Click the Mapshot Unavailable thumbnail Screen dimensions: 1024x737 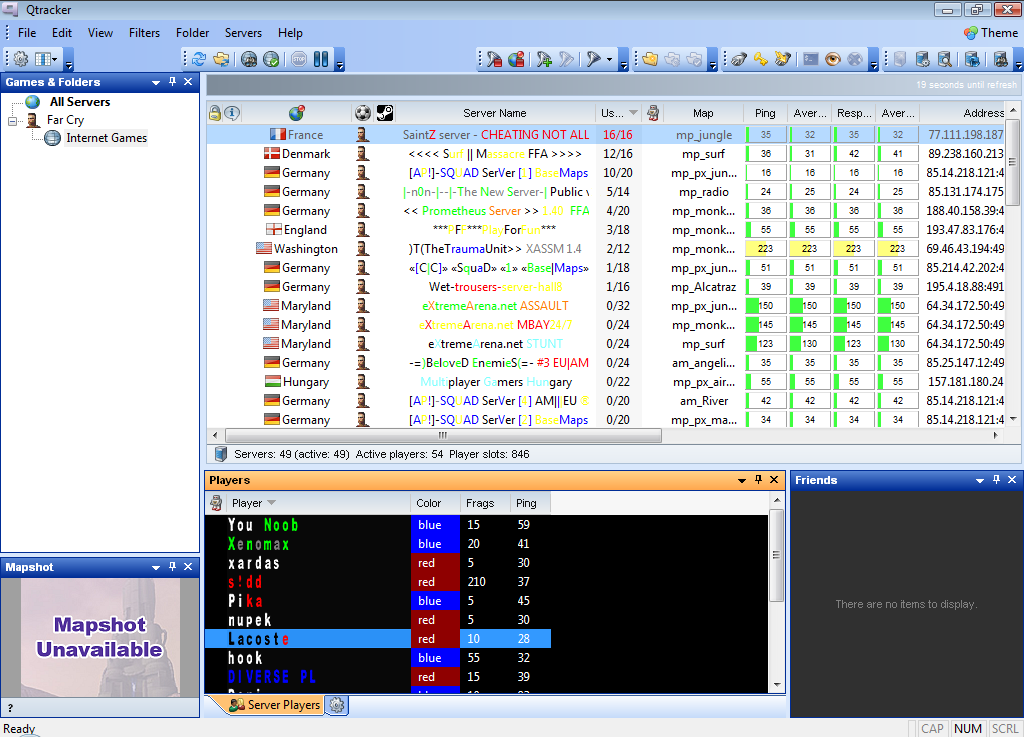click(x=100, y=637)
